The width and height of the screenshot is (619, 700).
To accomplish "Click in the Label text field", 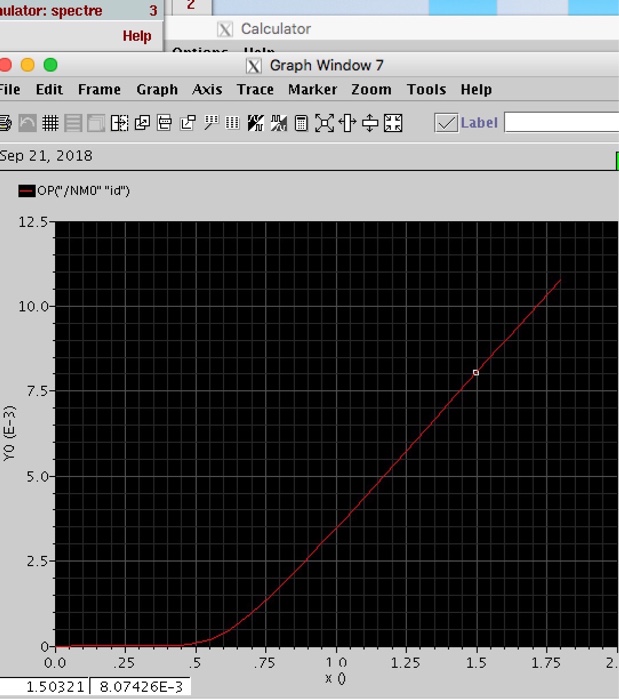I will pyautogui.click(x=561, y=122).
